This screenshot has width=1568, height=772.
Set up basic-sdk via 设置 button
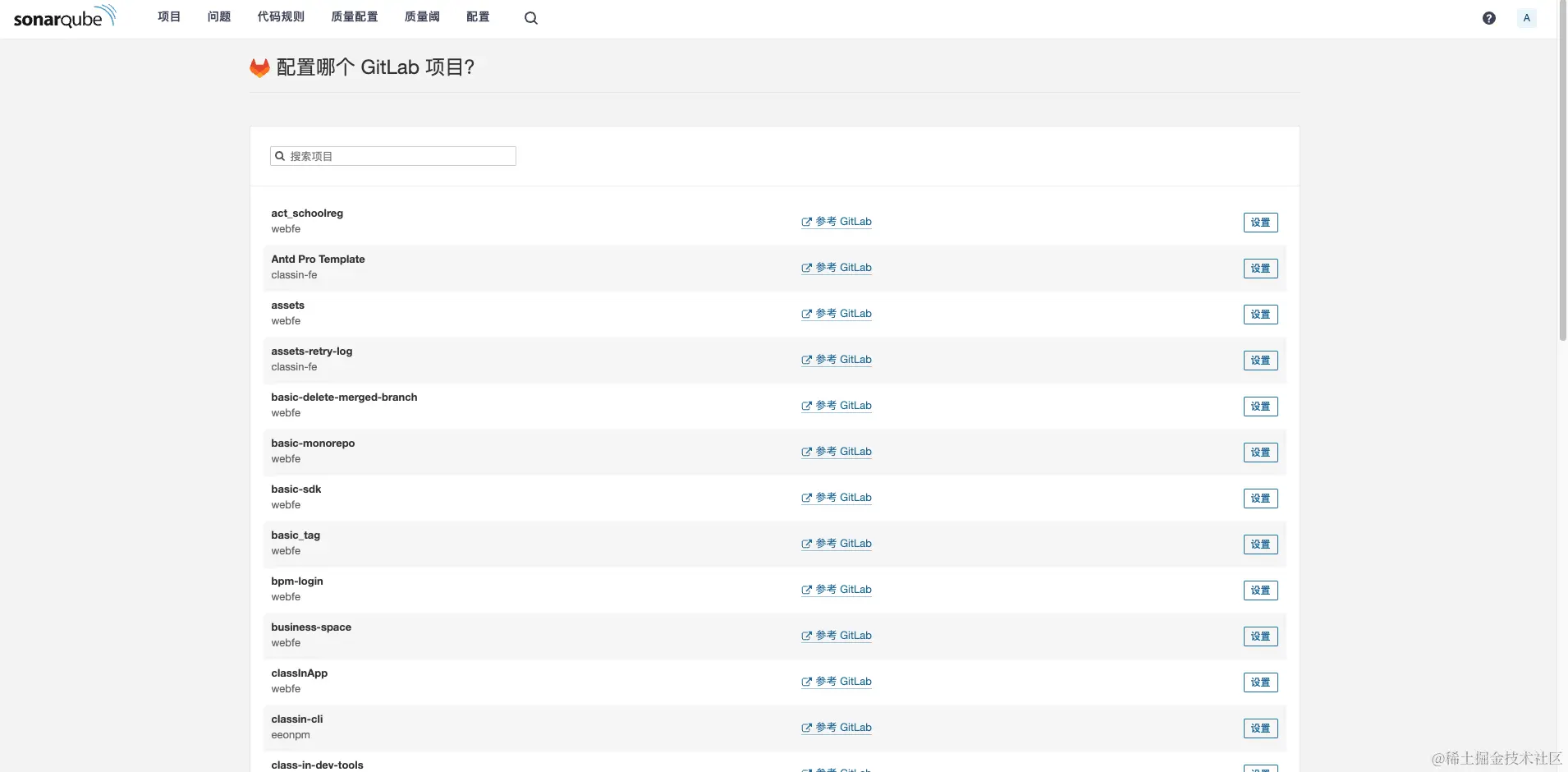pos(1260,499)
